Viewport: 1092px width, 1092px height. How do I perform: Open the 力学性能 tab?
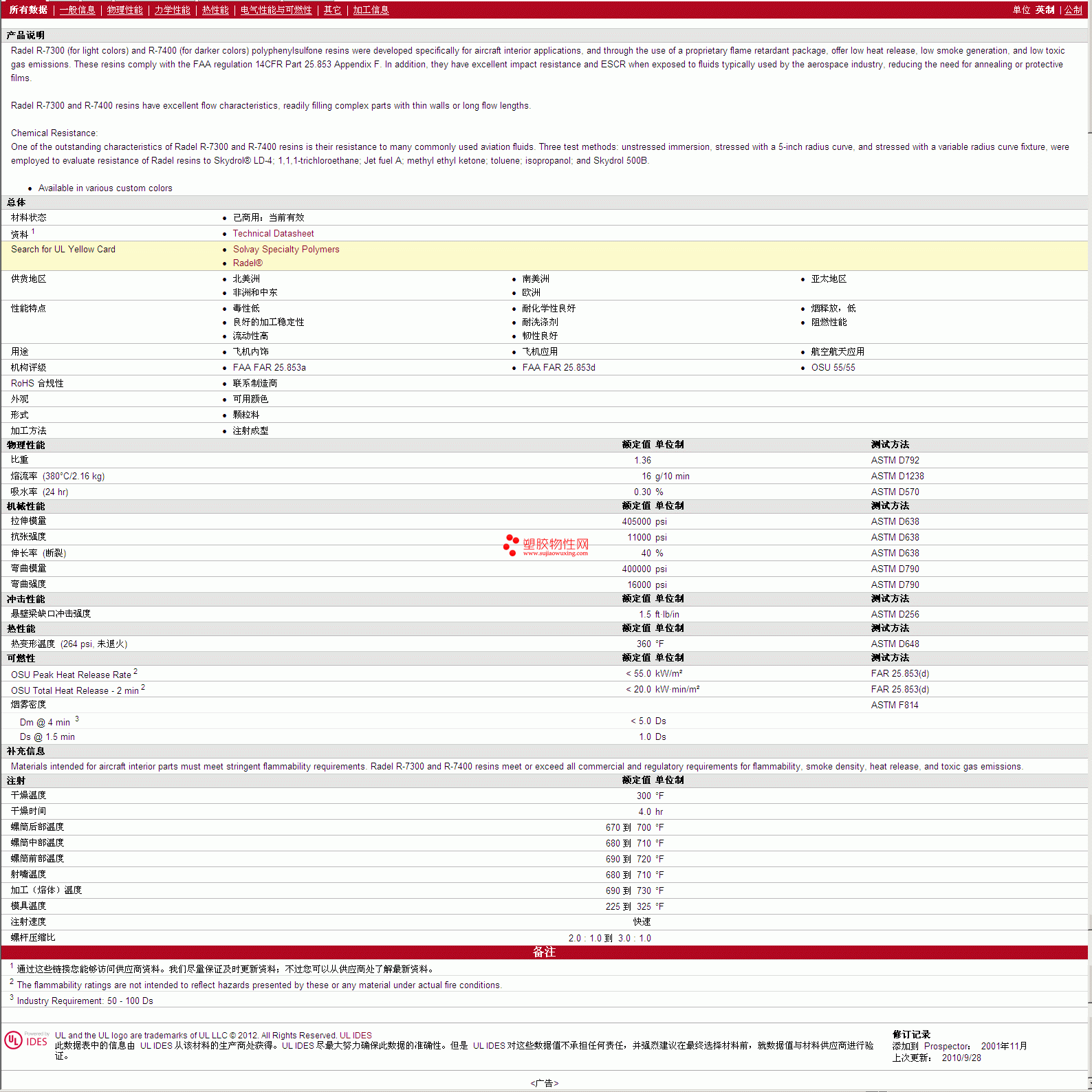pos(172,10)
